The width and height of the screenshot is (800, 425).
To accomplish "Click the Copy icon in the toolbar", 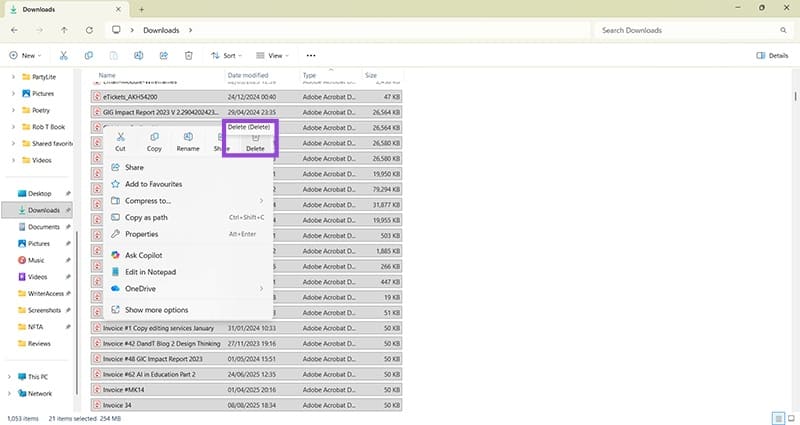I will pos(89,56).
